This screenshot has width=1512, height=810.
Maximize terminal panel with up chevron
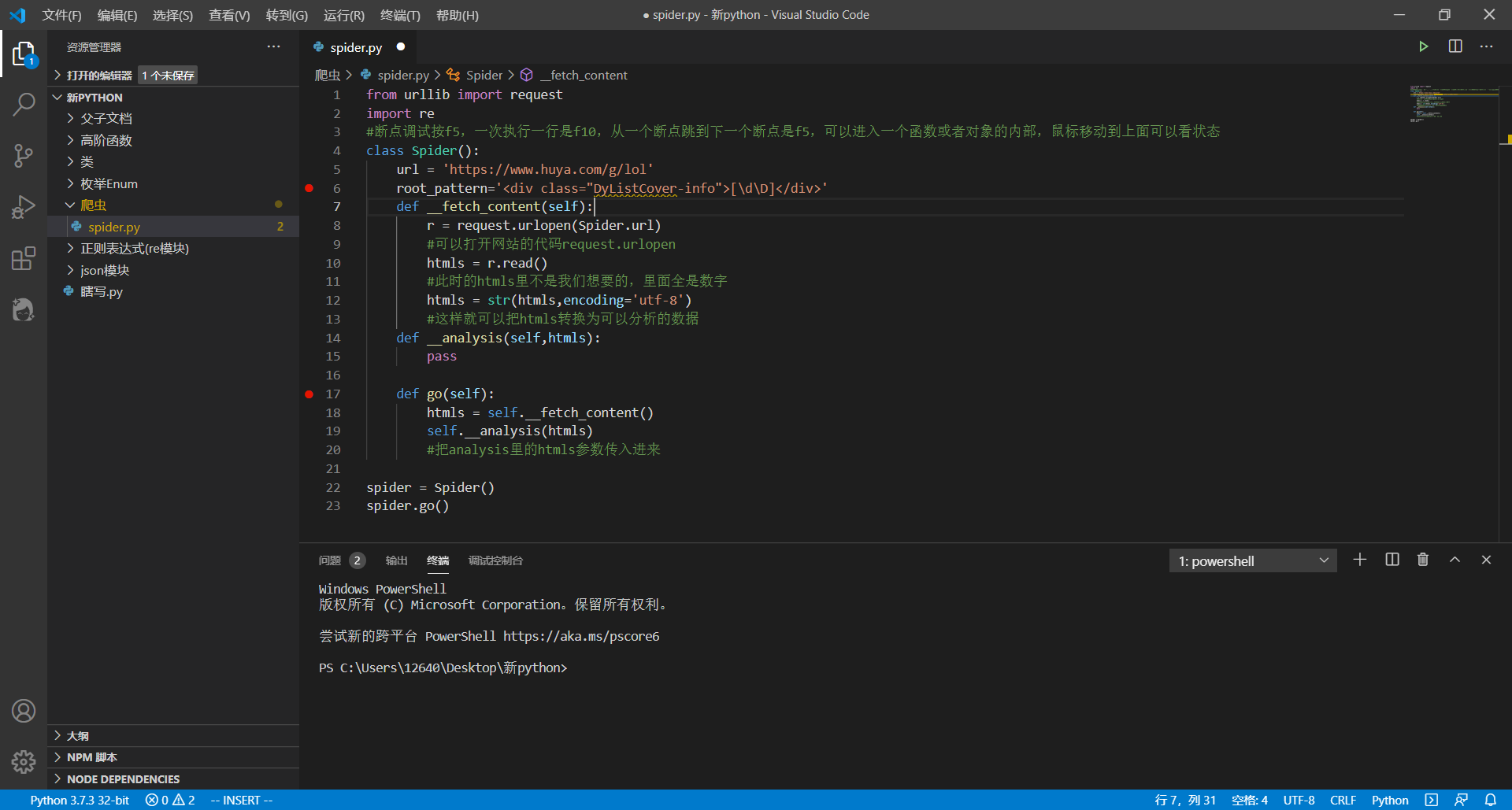point(1455,560)
